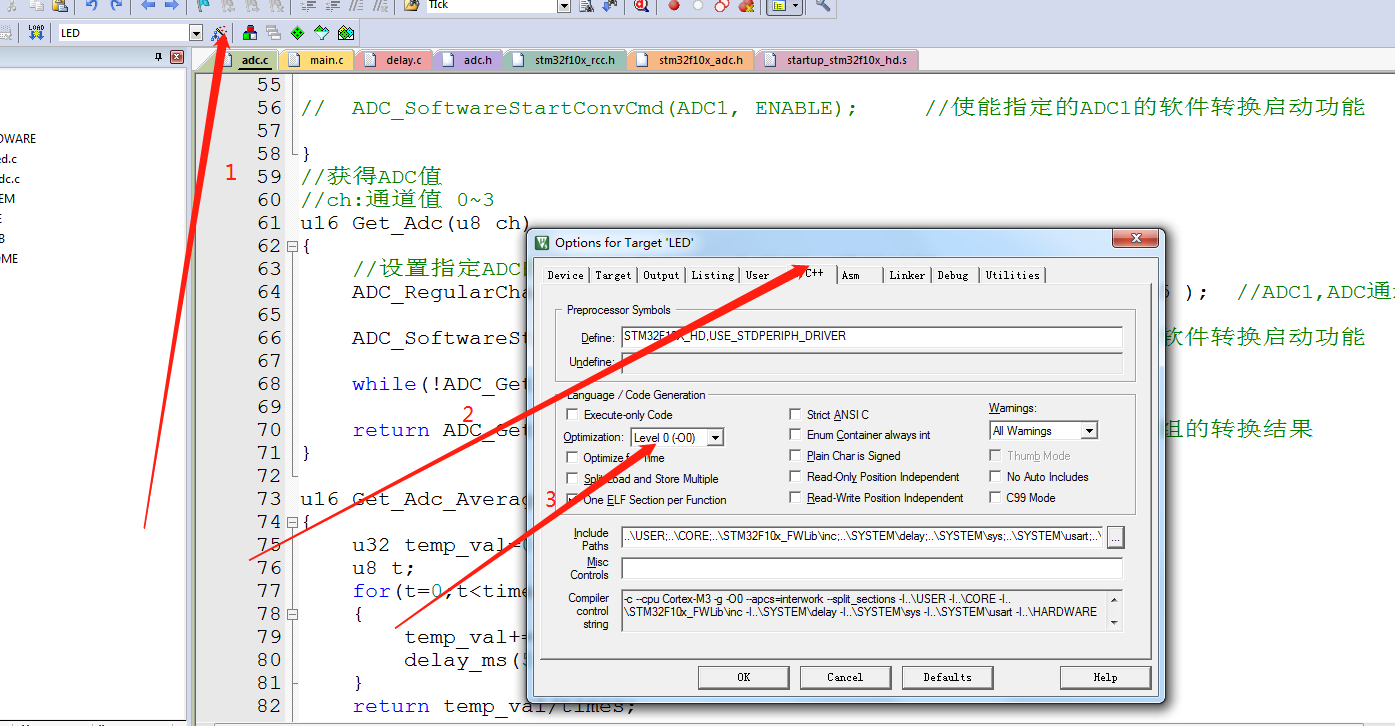Select the Linker tab in the options dialog
The height and width of the screenshot is (726, 1395).
point(906,275)
